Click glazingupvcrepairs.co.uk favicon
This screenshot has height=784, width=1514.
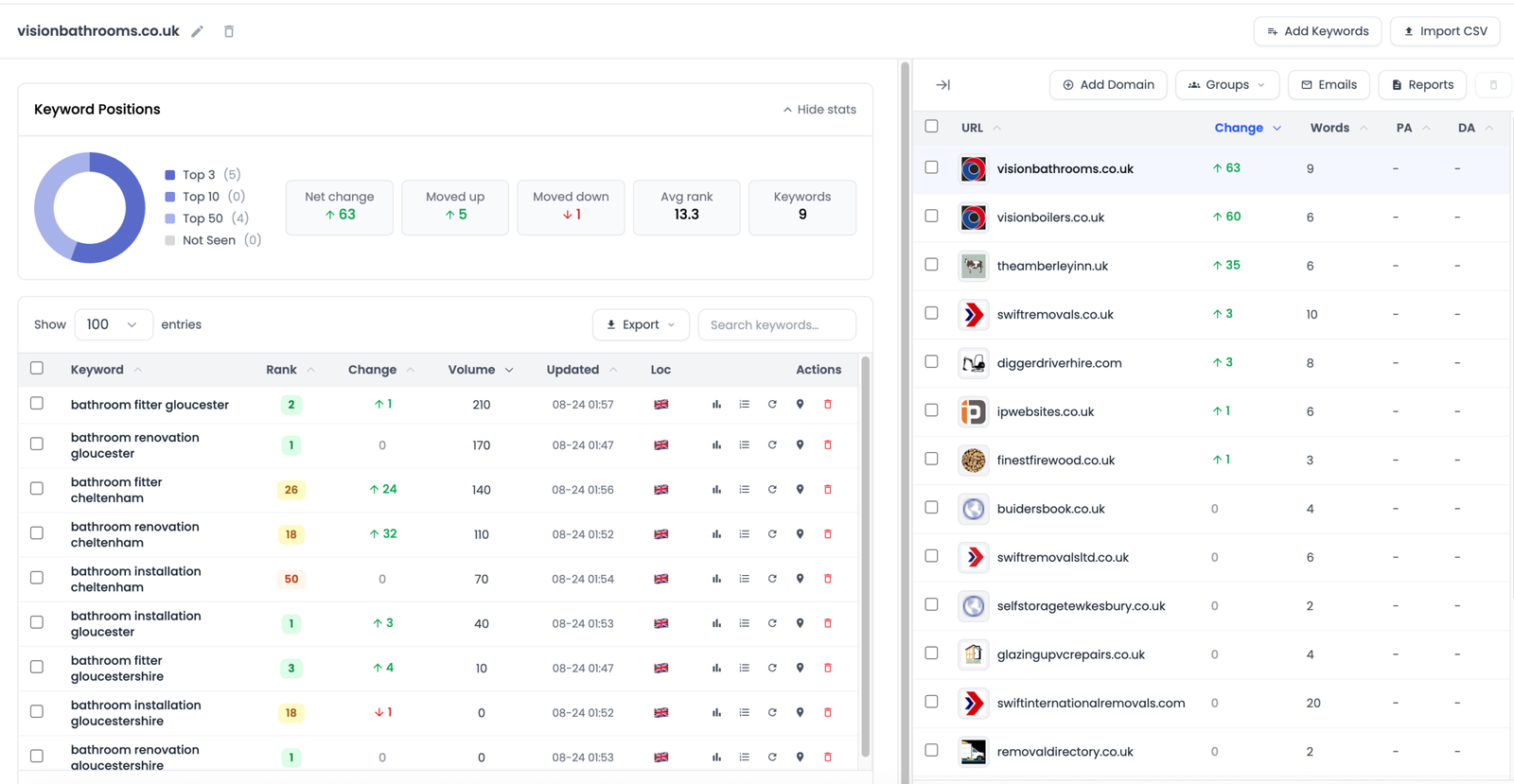coord(973,654)
